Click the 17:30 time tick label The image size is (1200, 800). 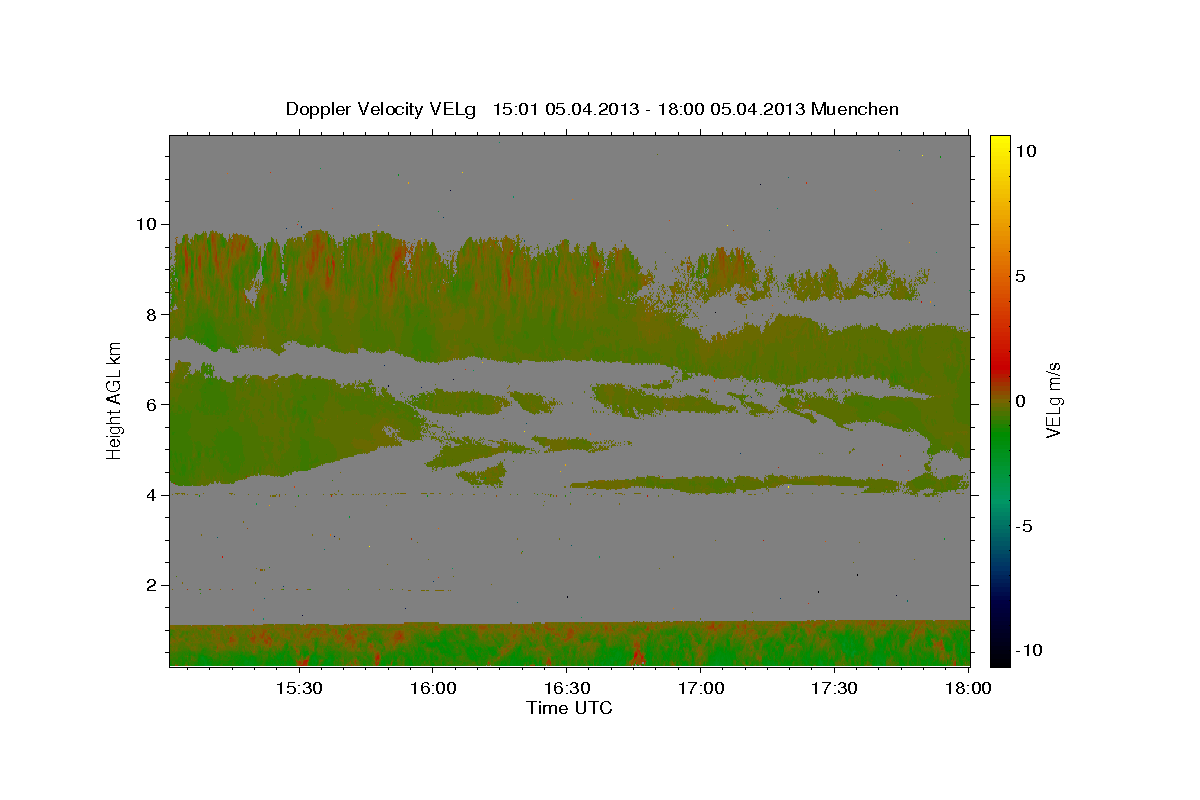tap(834, 689)
